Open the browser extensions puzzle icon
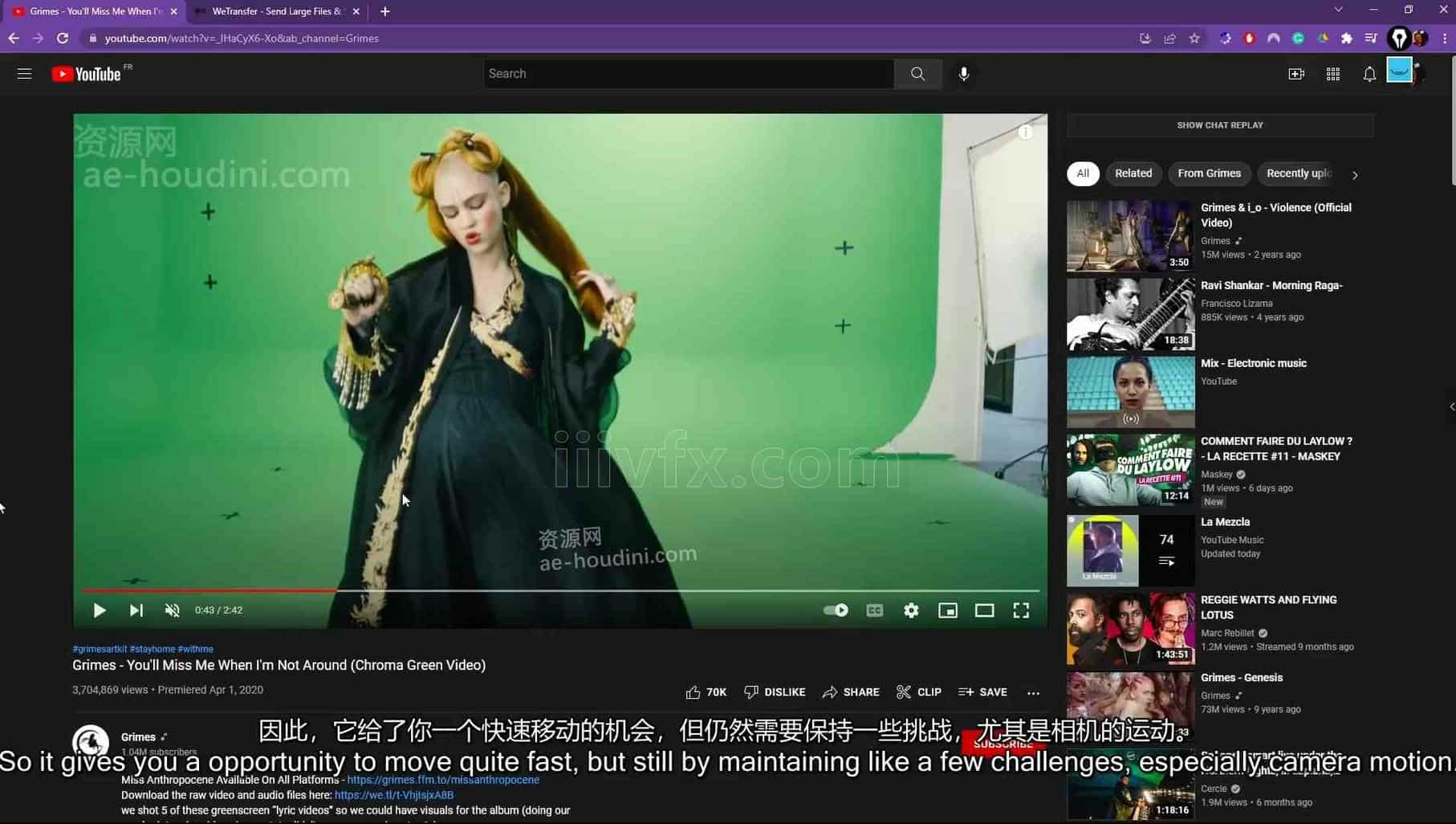 (1347, 38)
